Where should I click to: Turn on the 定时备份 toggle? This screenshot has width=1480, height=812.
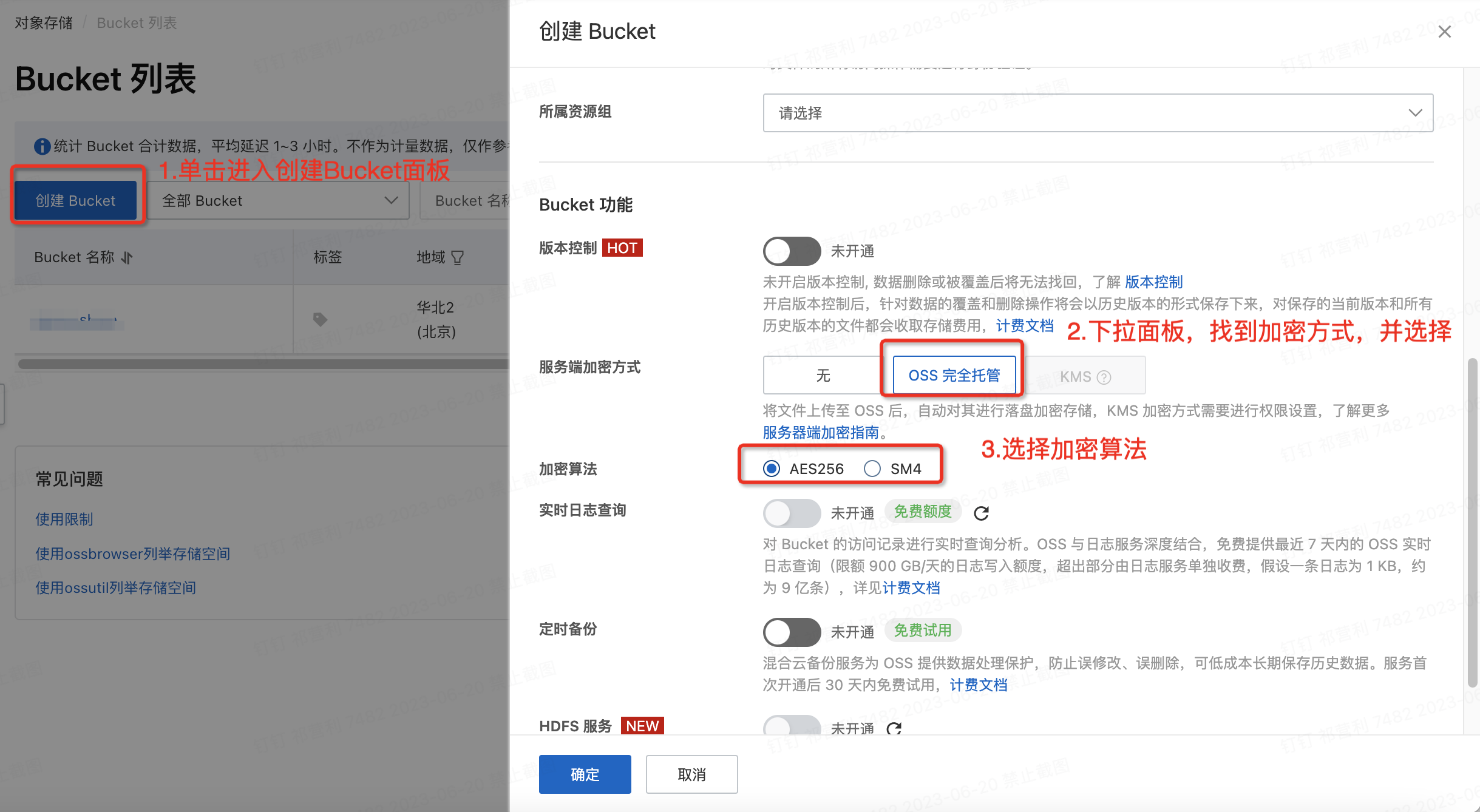[x=791, y=632]
